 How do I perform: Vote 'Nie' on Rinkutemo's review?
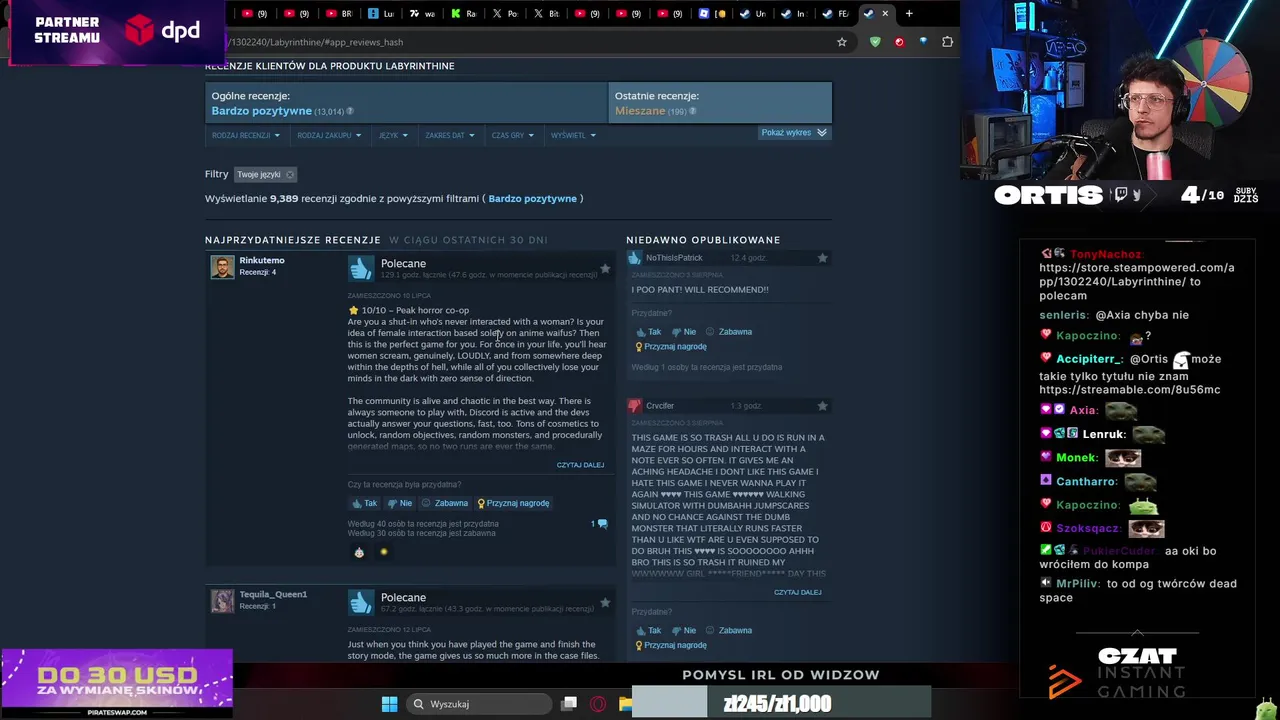pyautogui.click(x=399, y=503)
